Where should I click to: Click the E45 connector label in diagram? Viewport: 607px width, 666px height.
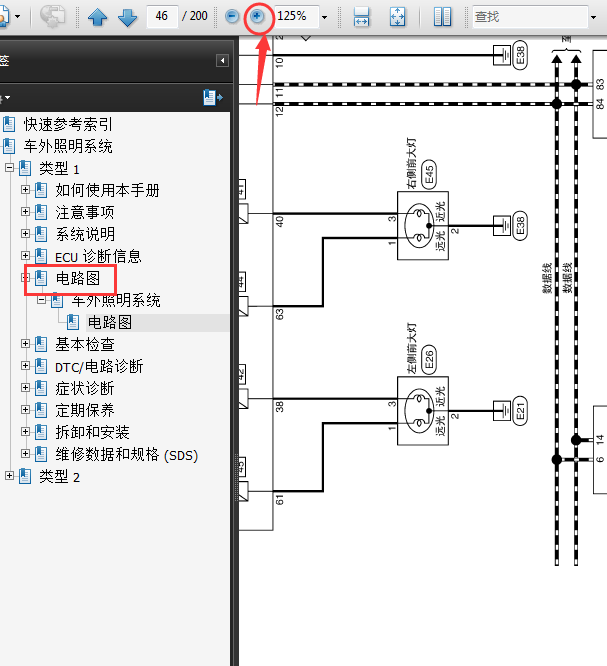pyautogui.click(x=429, y=174)
